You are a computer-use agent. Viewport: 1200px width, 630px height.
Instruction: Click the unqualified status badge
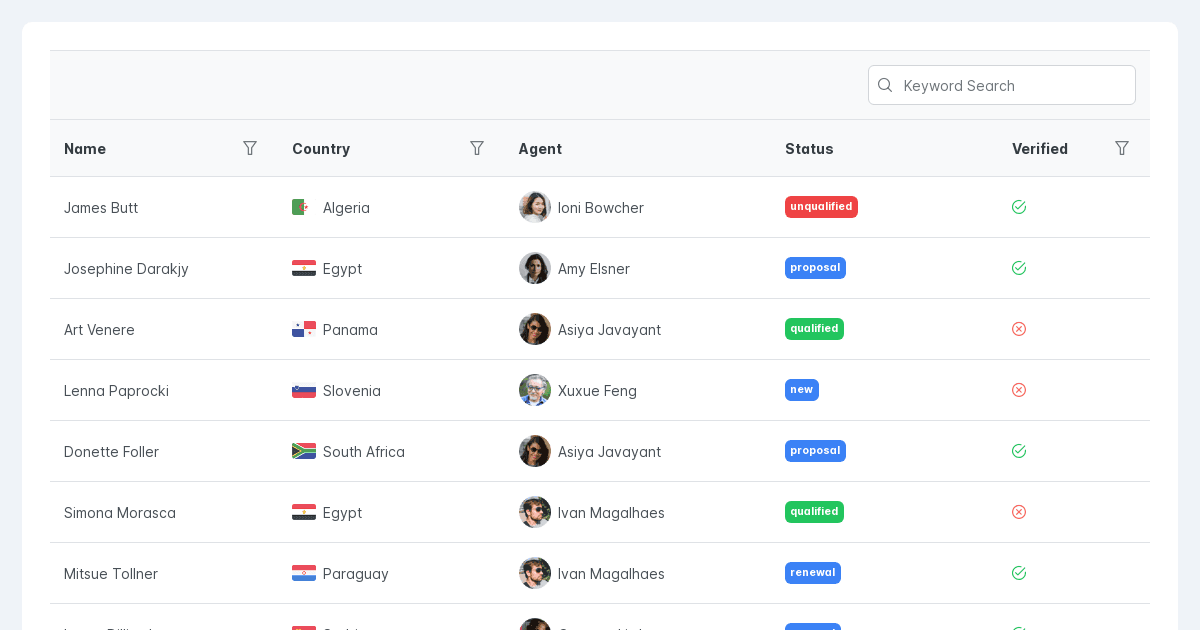821,207
